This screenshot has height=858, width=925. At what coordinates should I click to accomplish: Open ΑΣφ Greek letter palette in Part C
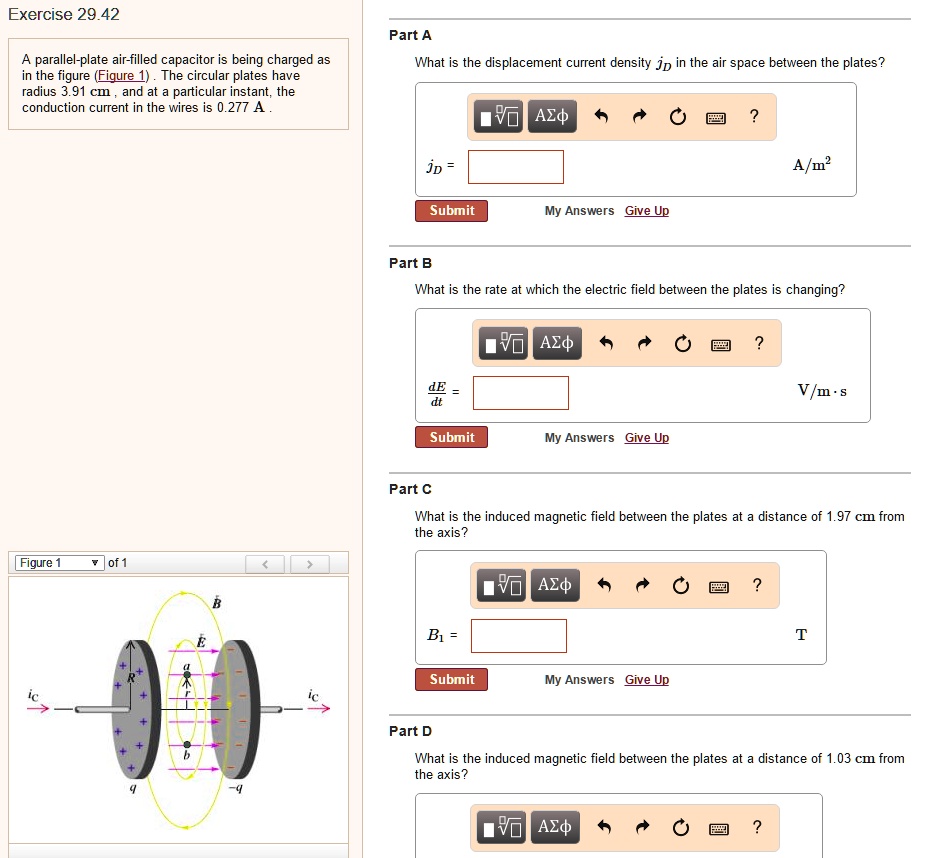(556, 585)
